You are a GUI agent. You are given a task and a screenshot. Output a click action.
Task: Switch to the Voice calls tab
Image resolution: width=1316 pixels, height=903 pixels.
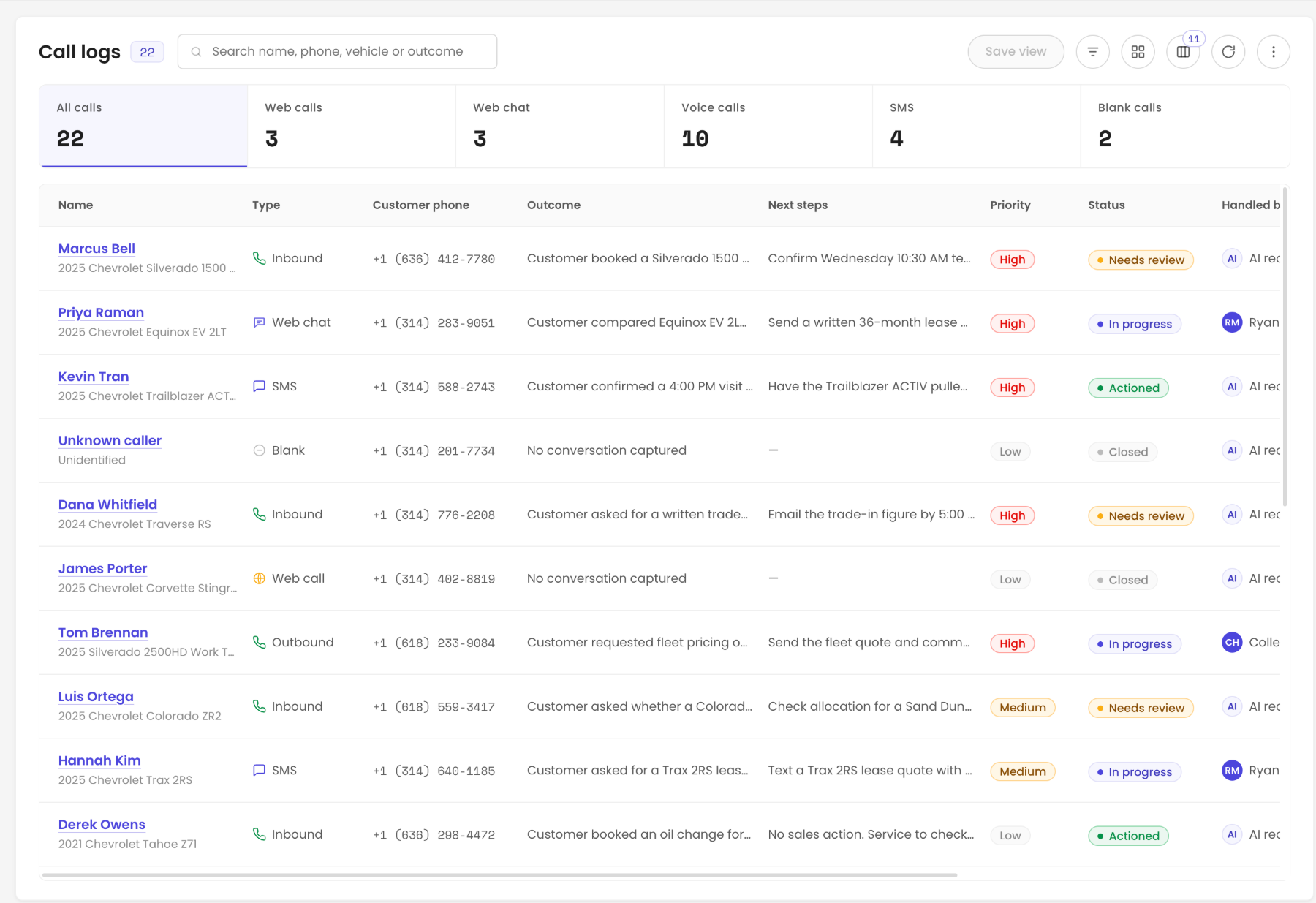[x=768, y=126]
